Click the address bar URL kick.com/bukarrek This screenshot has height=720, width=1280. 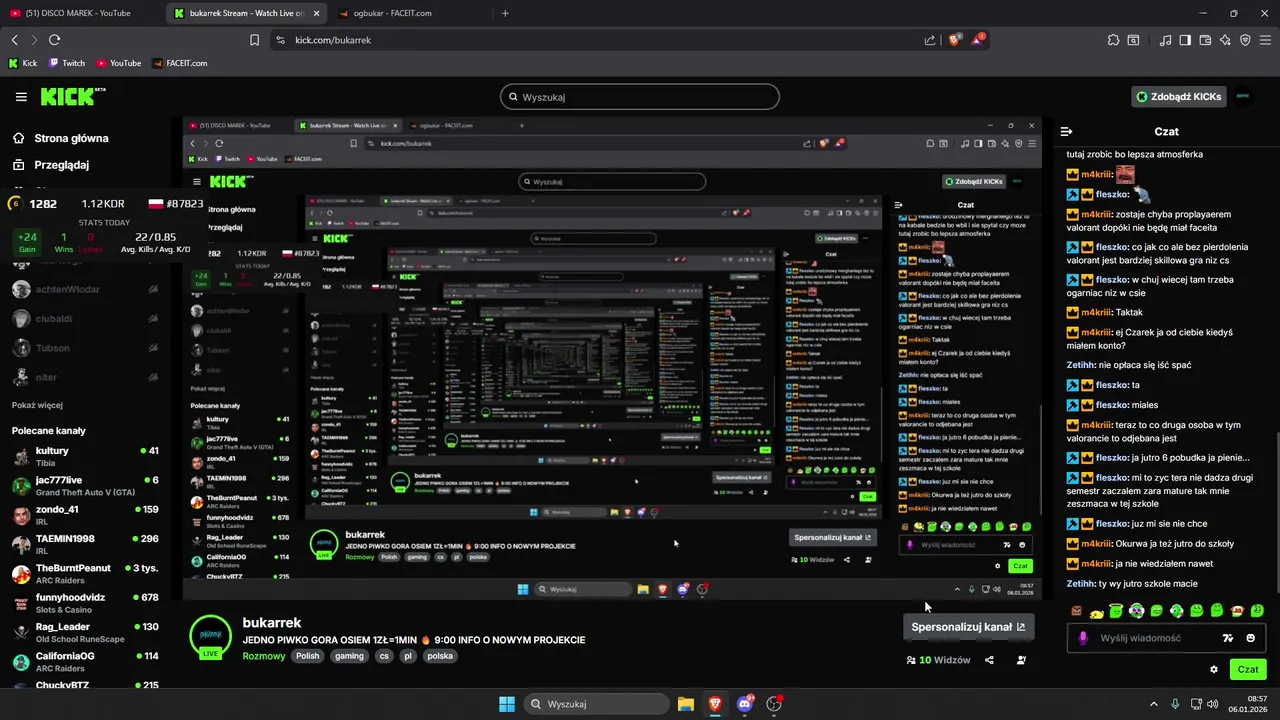click(x=333, y=40)
